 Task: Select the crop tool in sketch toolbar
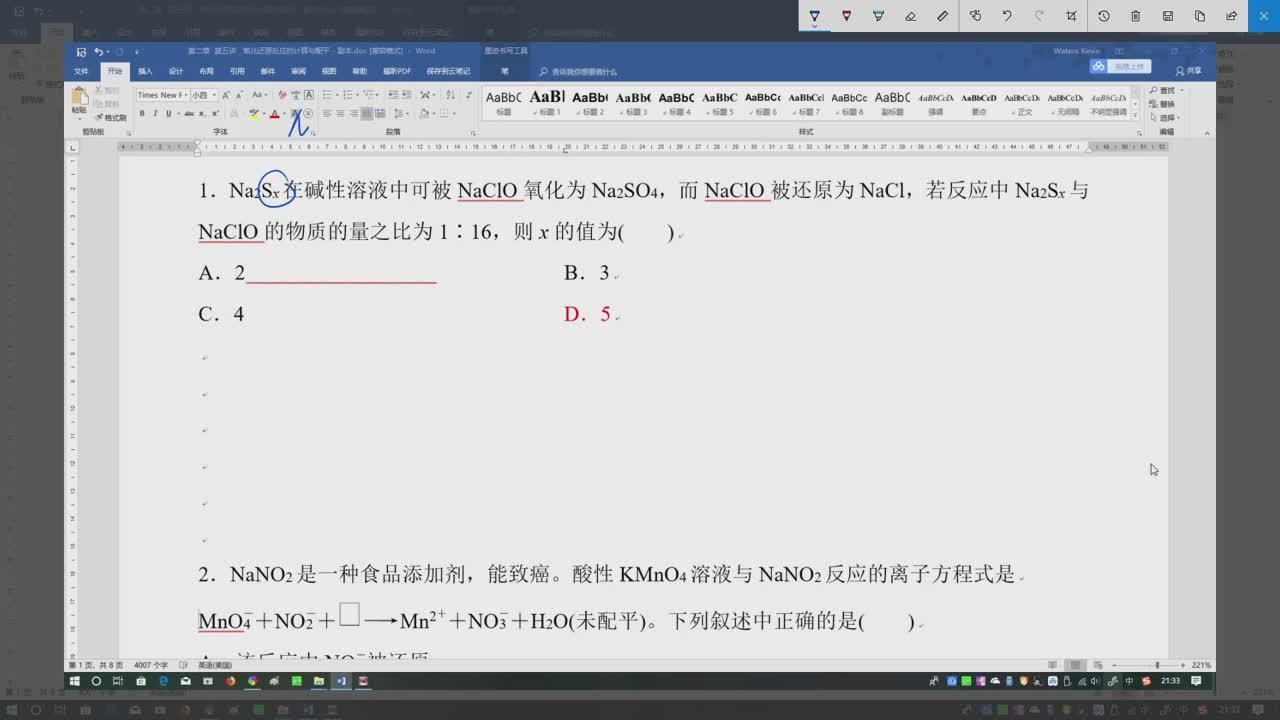click(x=1071, y=16)
